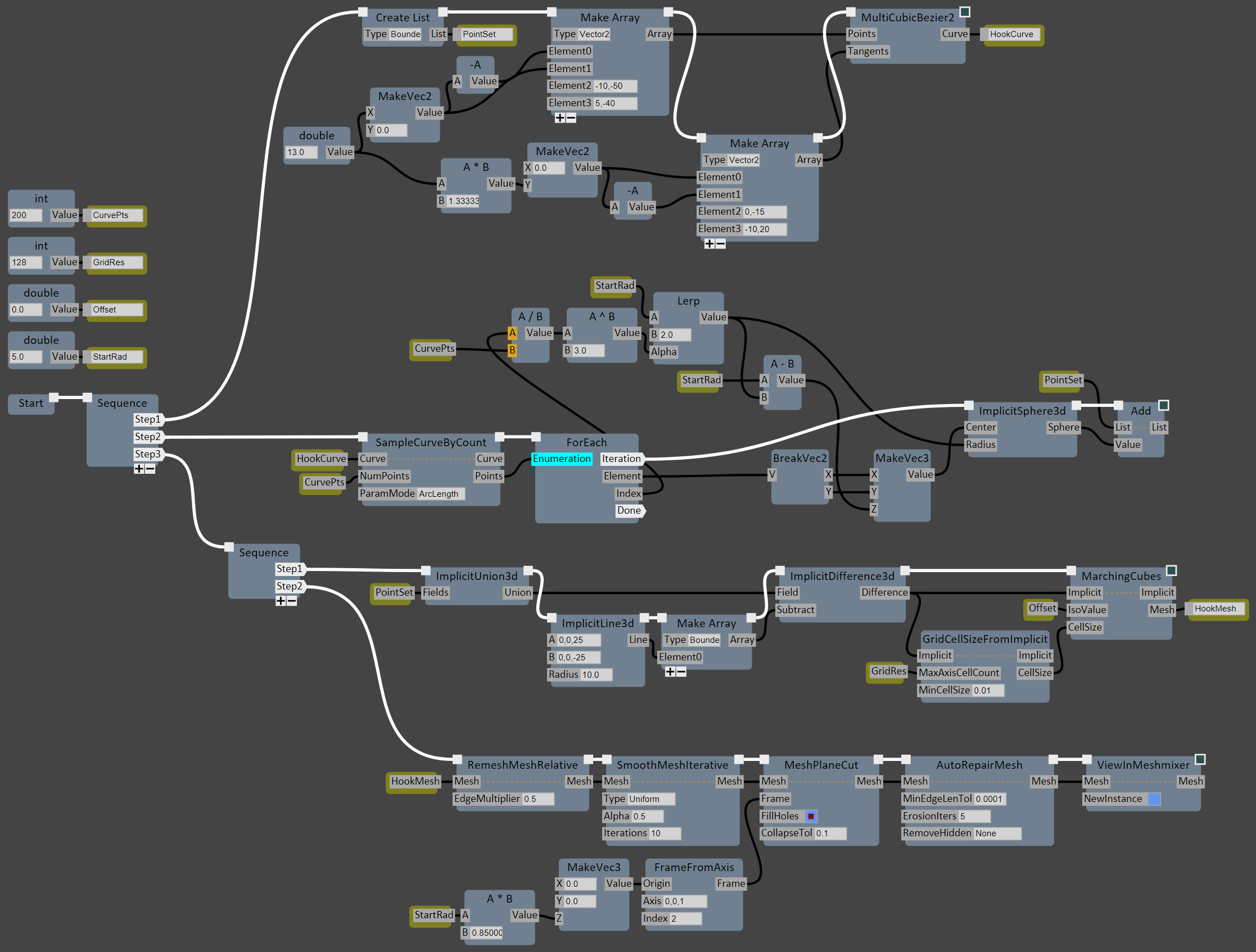
Task: Click the plus icon on the top Make Array node
Action: click(561, 117)
